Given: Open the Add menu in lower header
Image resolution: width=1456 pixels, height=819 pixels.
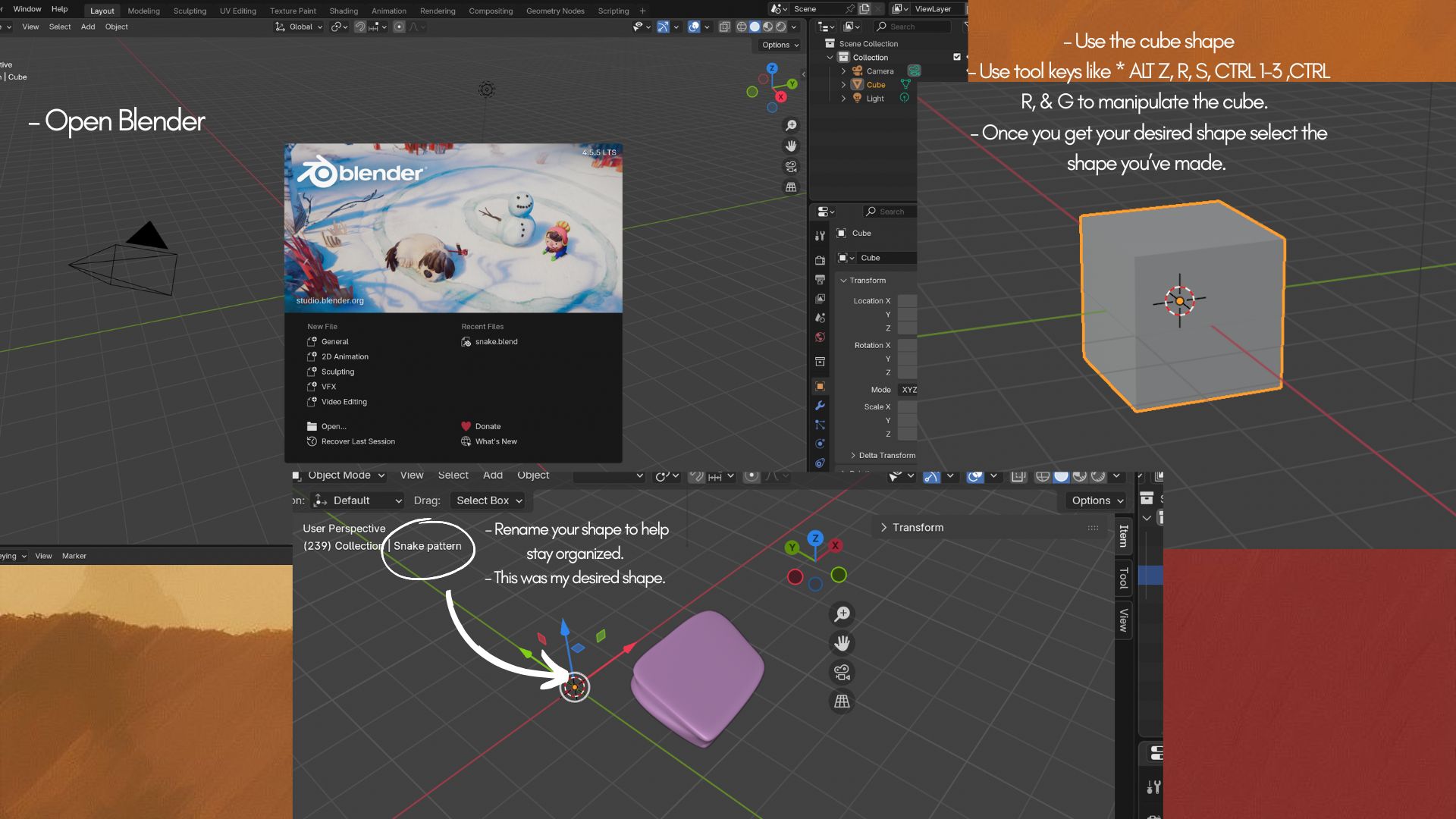Looking at the screenshot, I should pyautogui.click(x=492, y=475).
